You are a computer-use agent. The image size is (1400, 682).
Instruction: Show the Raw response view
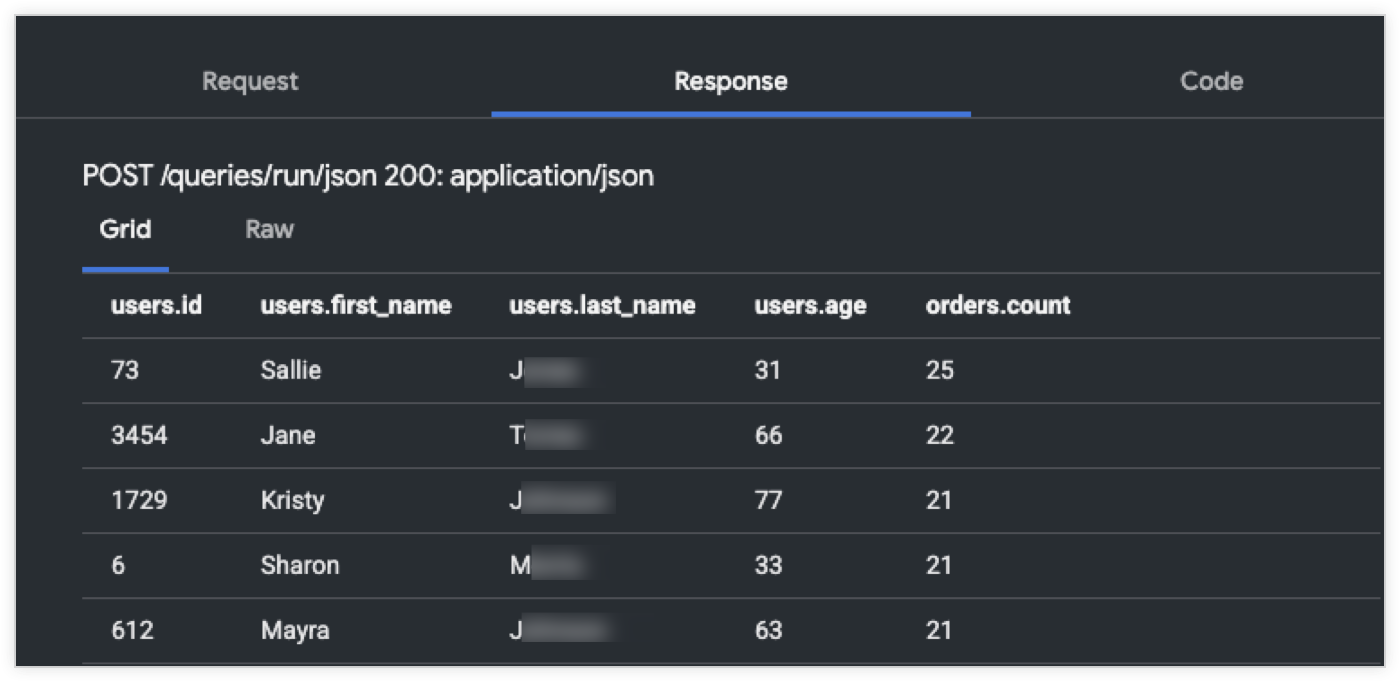269,230
